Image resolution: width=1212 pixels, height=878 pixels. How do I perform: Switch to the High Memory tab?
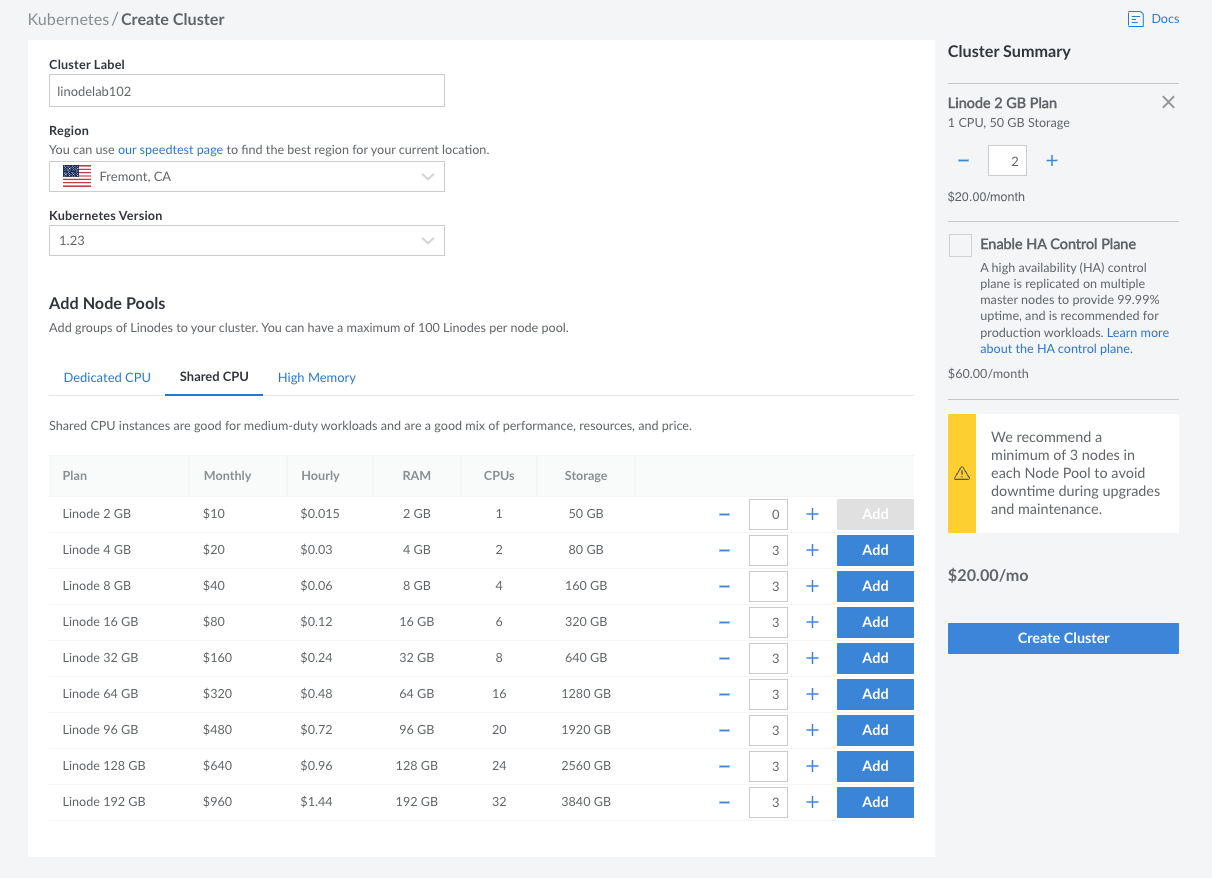[x=316, y=377]
